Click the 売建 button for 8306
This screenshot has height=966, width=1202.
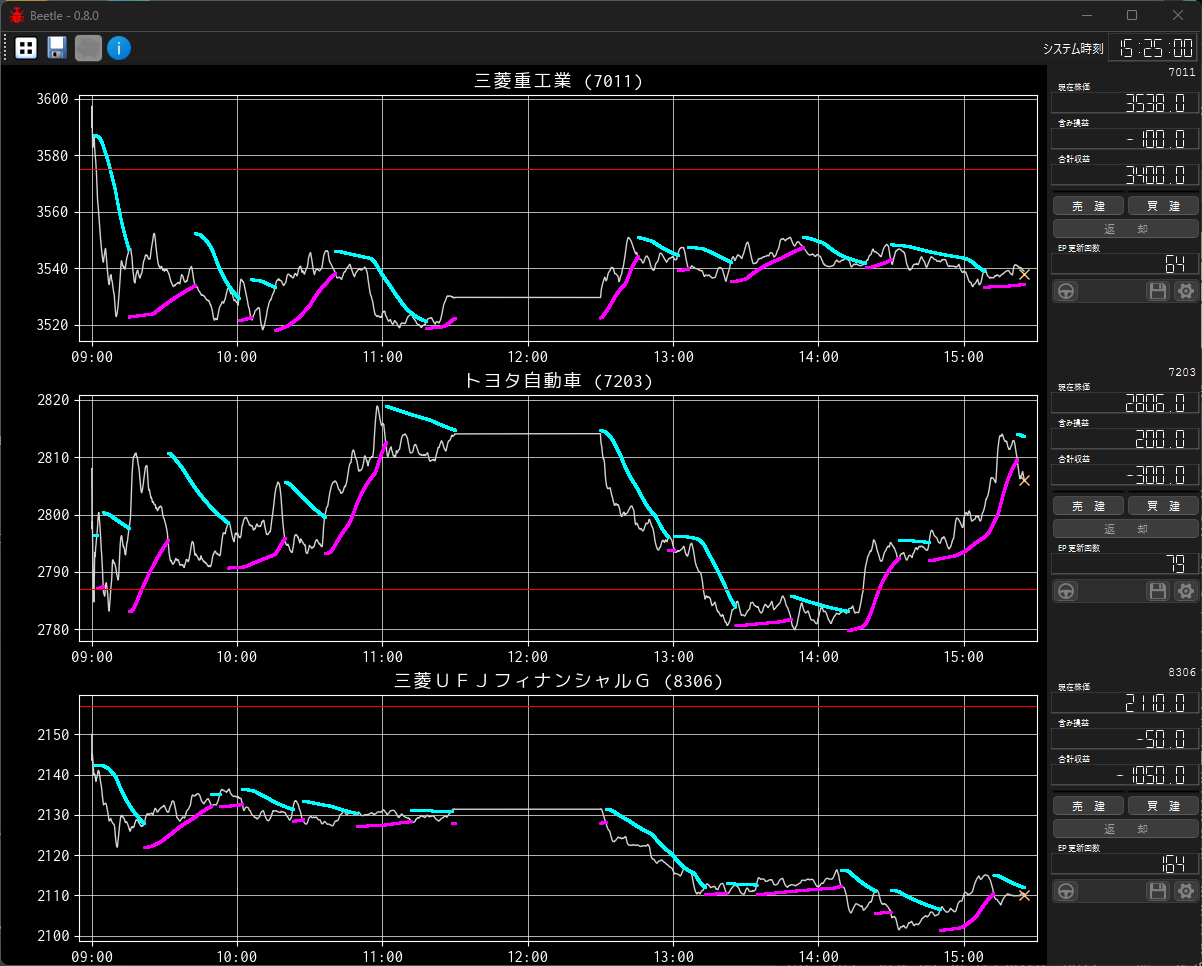pos(1089,806)
